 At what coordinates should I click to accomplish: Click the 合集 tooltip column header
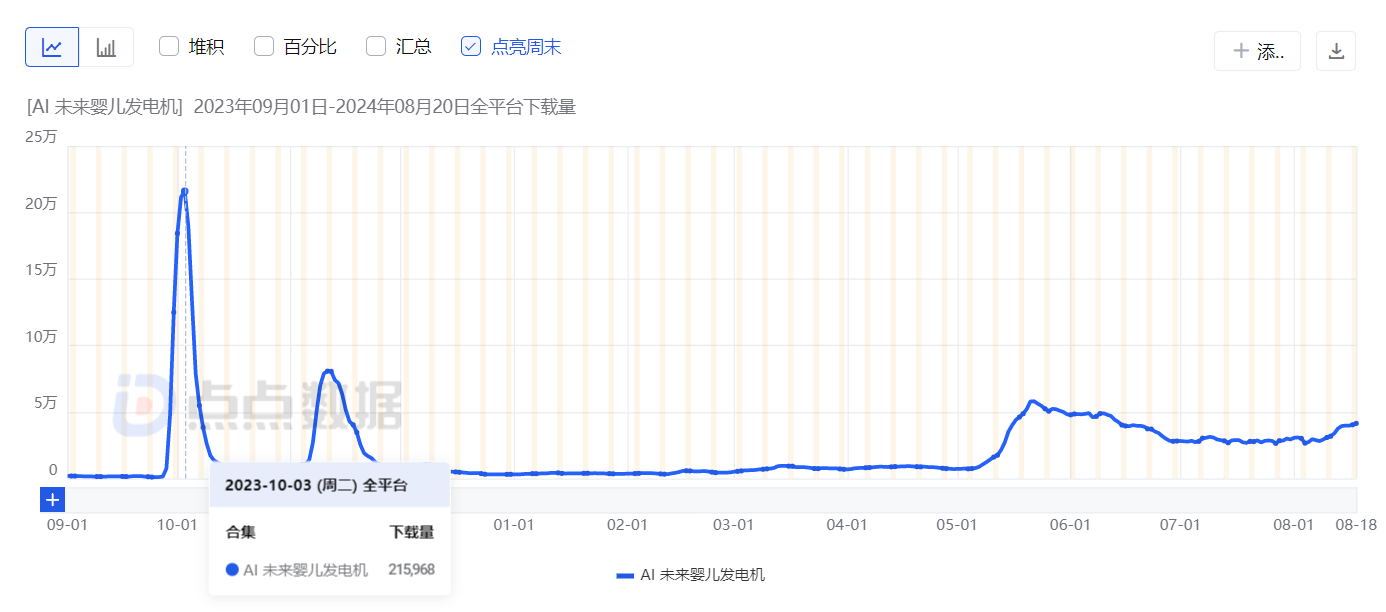coord(241,532)
